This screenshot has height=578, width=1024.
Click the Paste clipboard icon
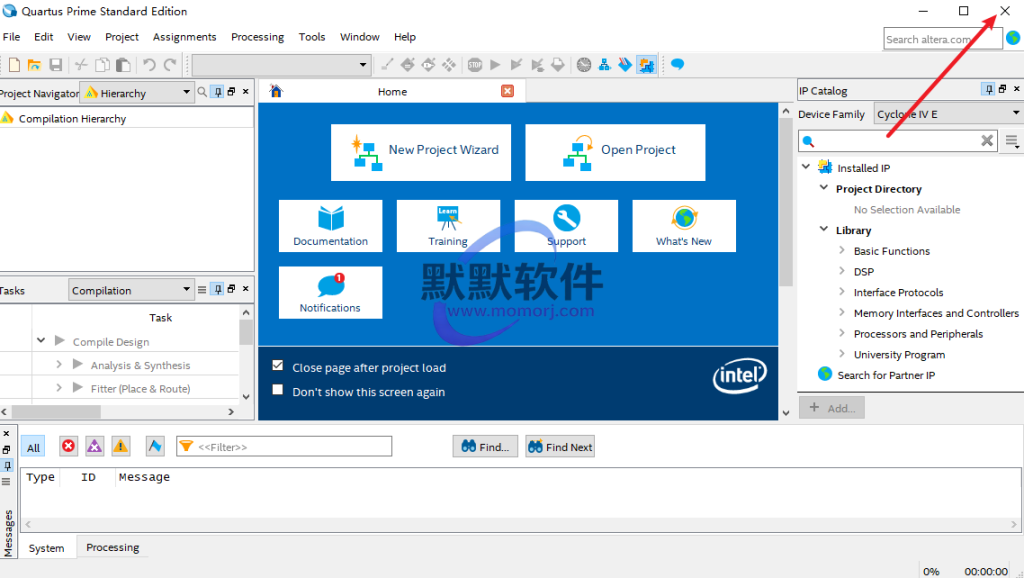coord(123,65)
